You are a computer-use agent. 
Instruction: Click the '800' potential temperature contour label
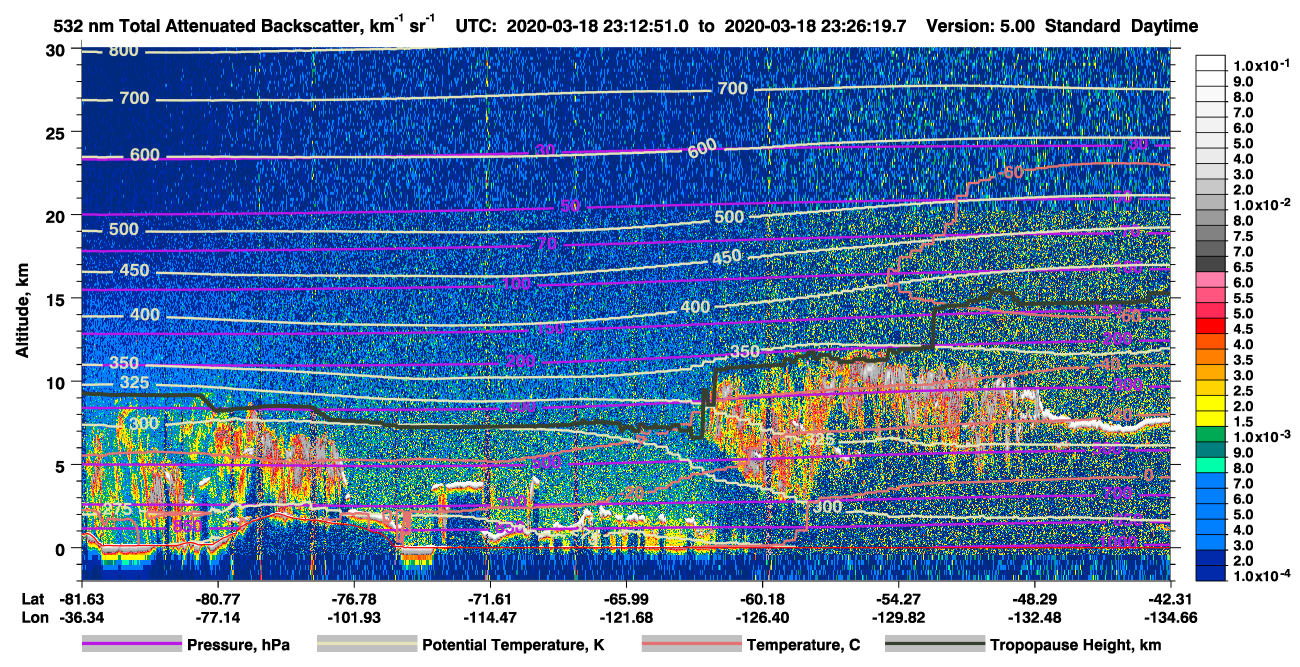[x=123, y=51]
